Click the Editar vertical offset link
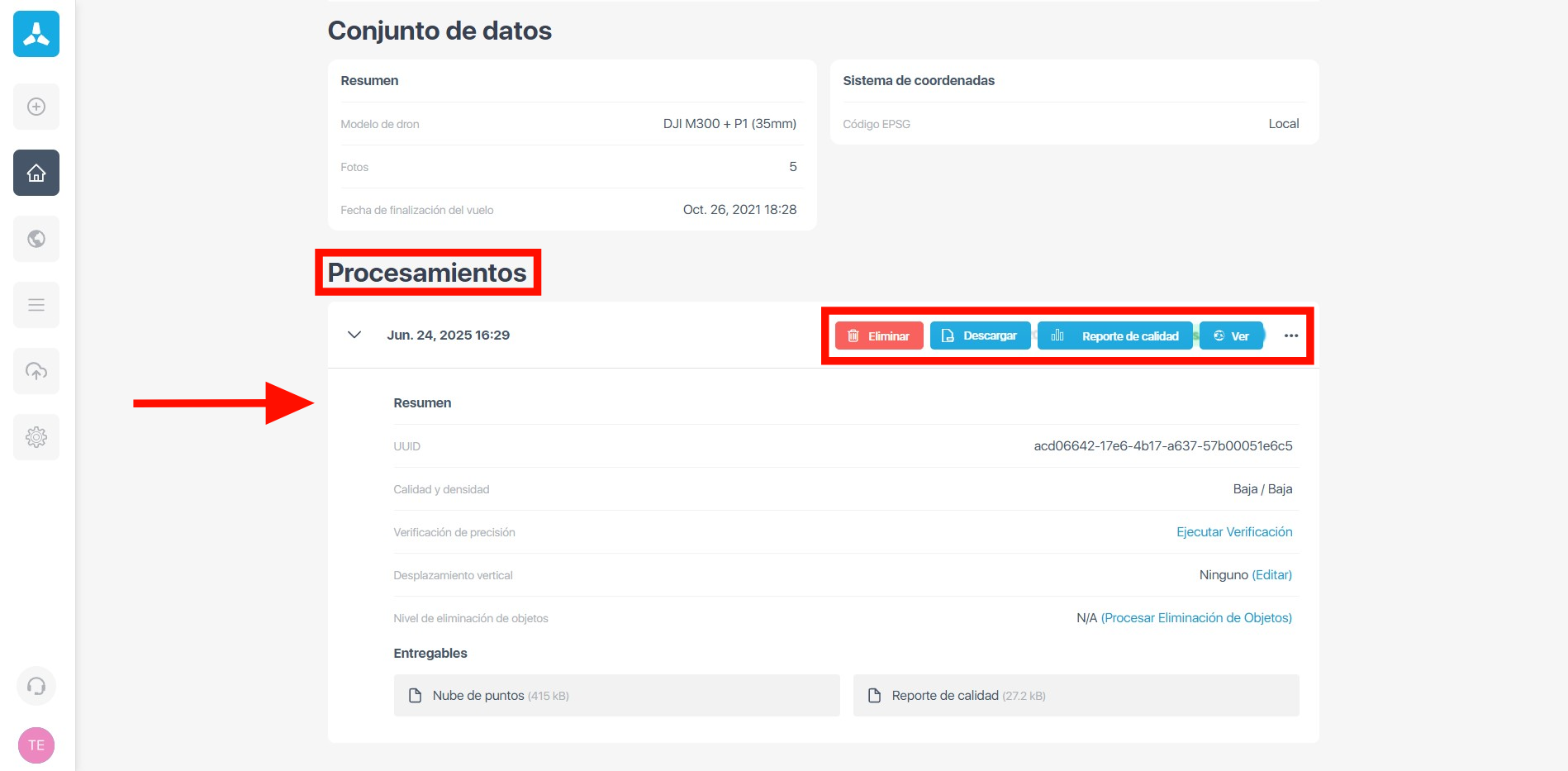This screenshot has height=771, width=1568. [x=1271, y=575]
